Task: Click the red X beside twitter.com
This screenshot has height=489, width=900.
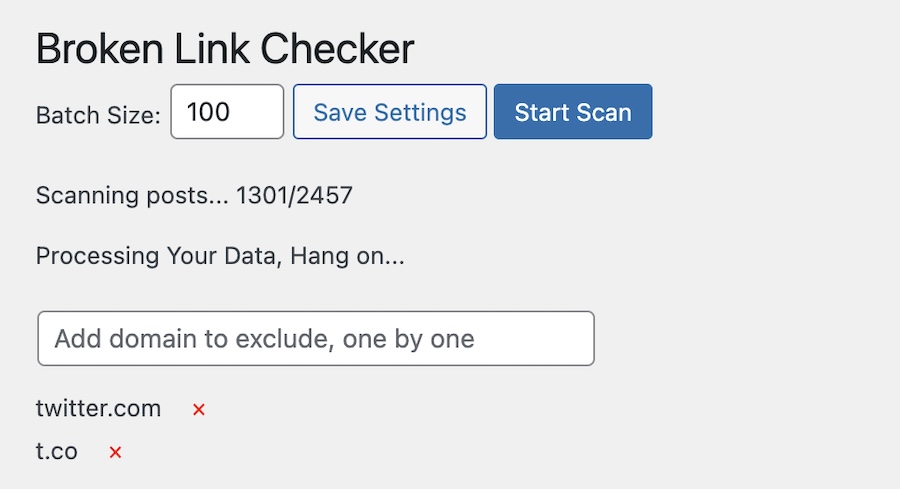Action: coord(199,409)
